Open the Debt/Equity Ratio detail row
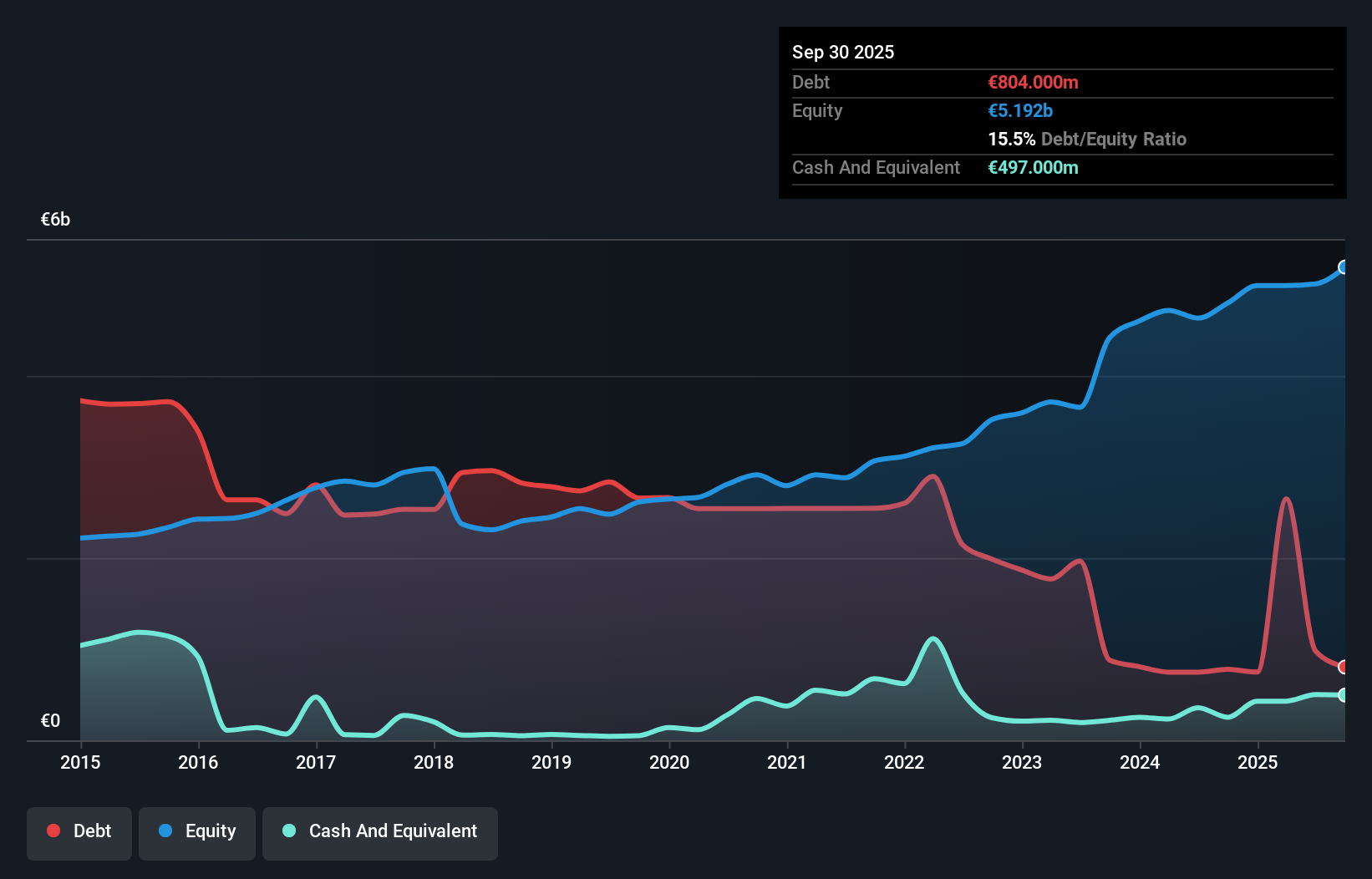1372x879 pixels. 1087,140
